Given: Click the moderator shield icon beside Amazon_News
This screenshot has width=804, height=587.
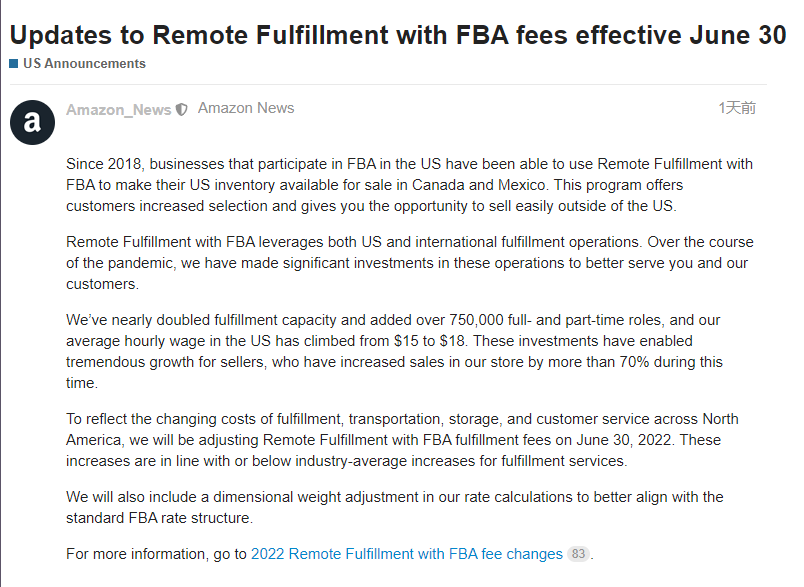Looking at the screenshot, I should coord(181,110).
